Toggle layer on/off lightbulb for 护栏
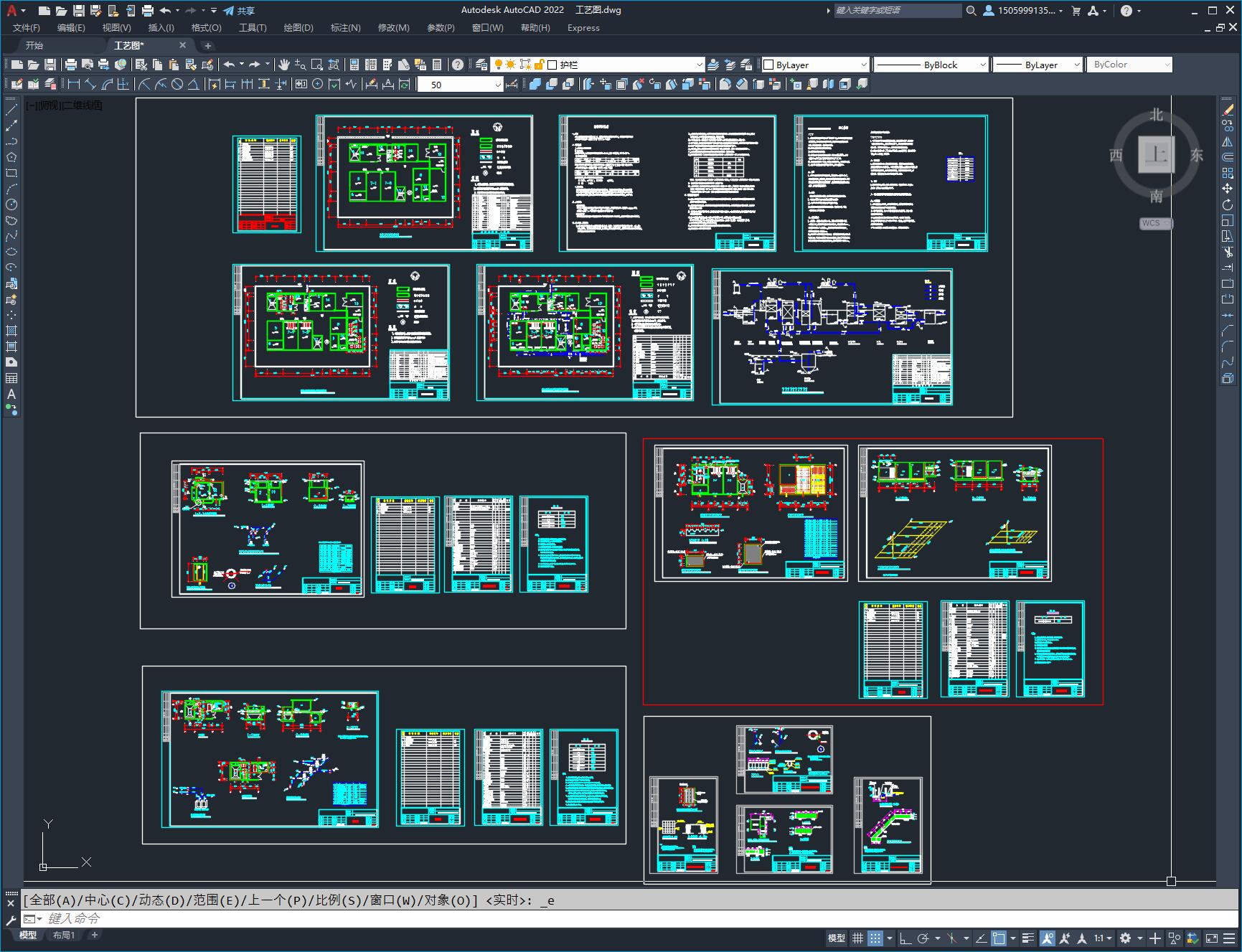The image size is (1242, 952). [x=498, y=65]
